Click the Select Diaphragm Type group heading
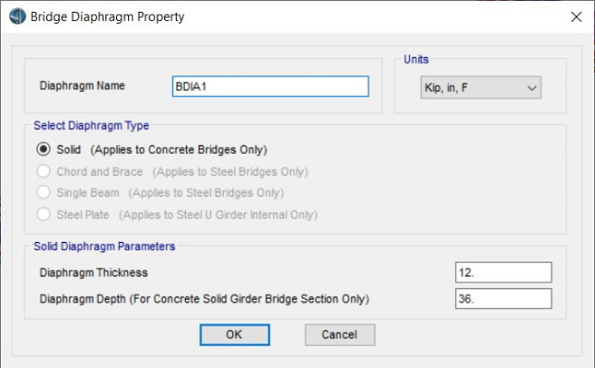 (91, 126)
